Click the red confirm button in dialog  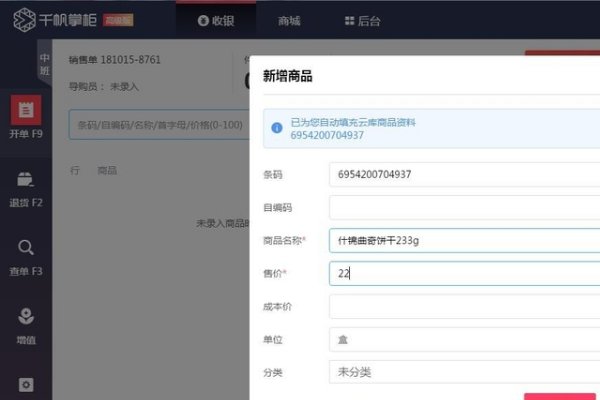[560, 397]
